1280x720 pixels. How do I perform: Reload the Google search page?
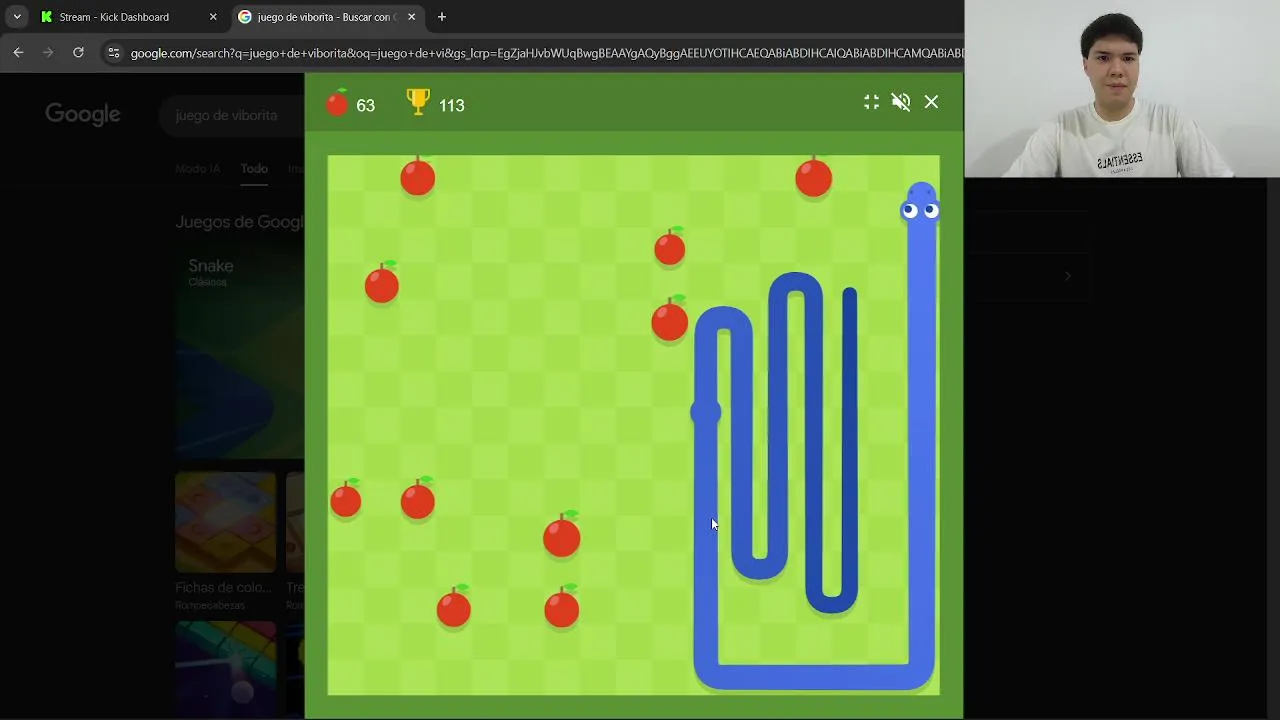pos(78,52)
